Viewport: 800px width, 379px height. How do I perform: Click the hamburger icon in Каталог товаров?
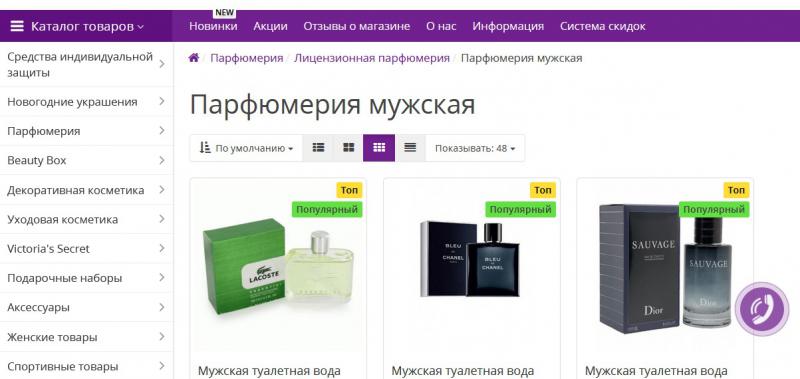click(x=17, y=26)
